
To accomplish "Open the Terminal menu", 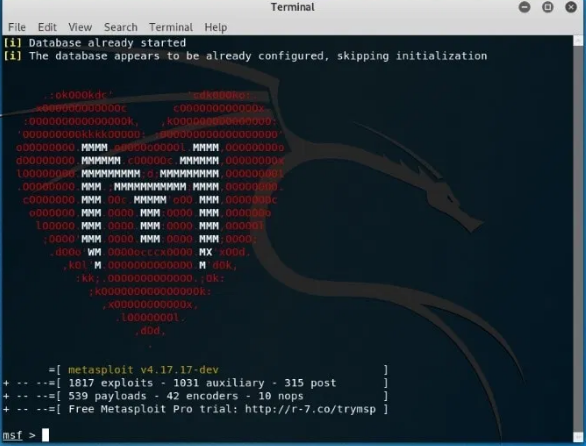I will pos(171,27).
